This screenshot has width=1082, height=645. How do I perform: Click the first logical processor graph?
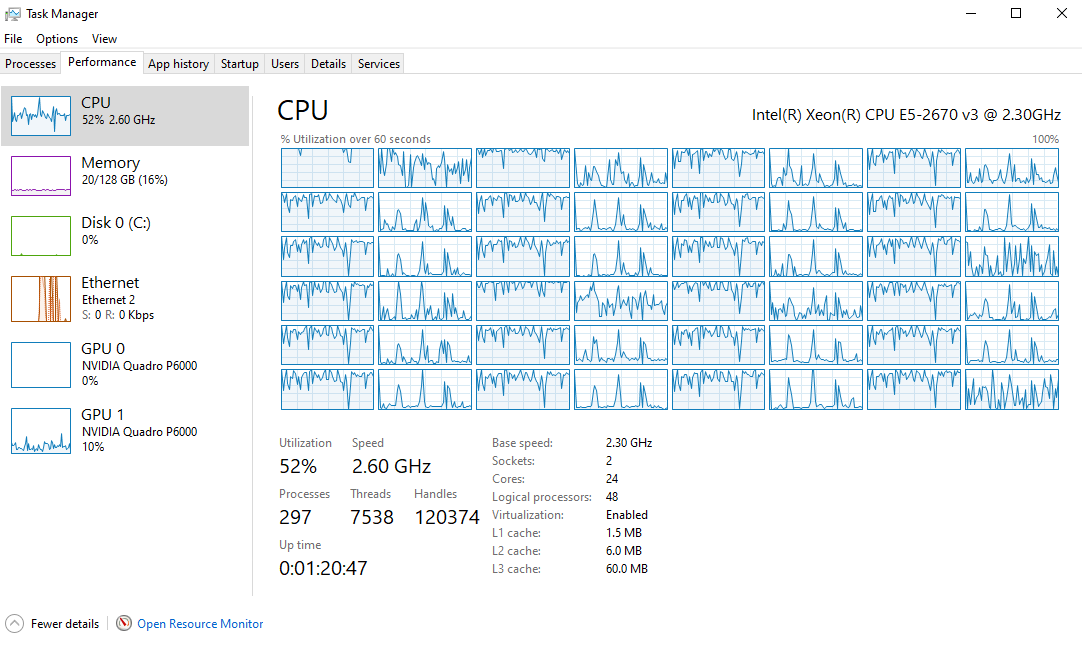pyautogui.click(x=327, y=167)
